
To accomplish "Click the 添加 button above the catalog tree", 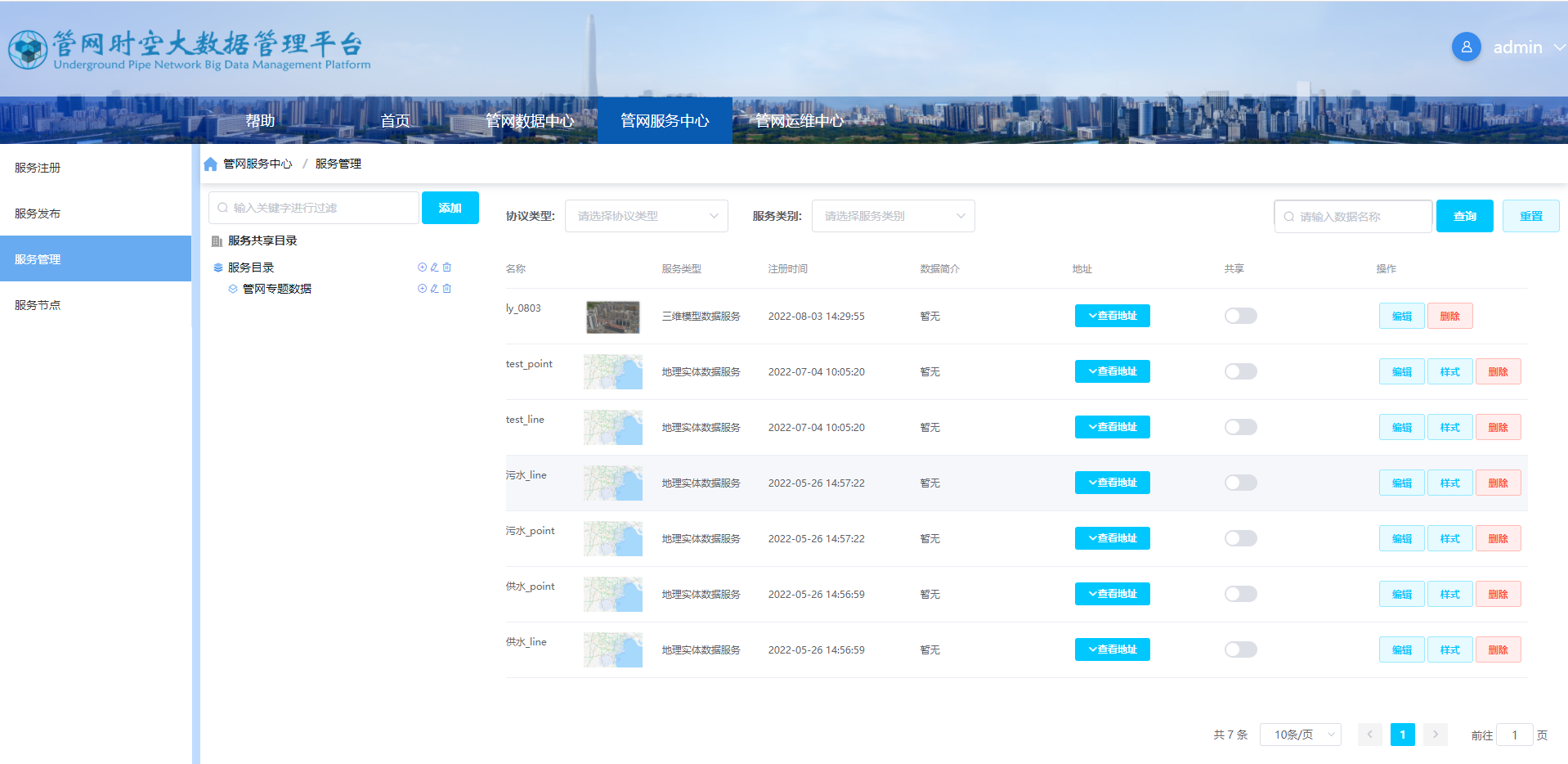I will pyautogui.click(x=450, y=207).
